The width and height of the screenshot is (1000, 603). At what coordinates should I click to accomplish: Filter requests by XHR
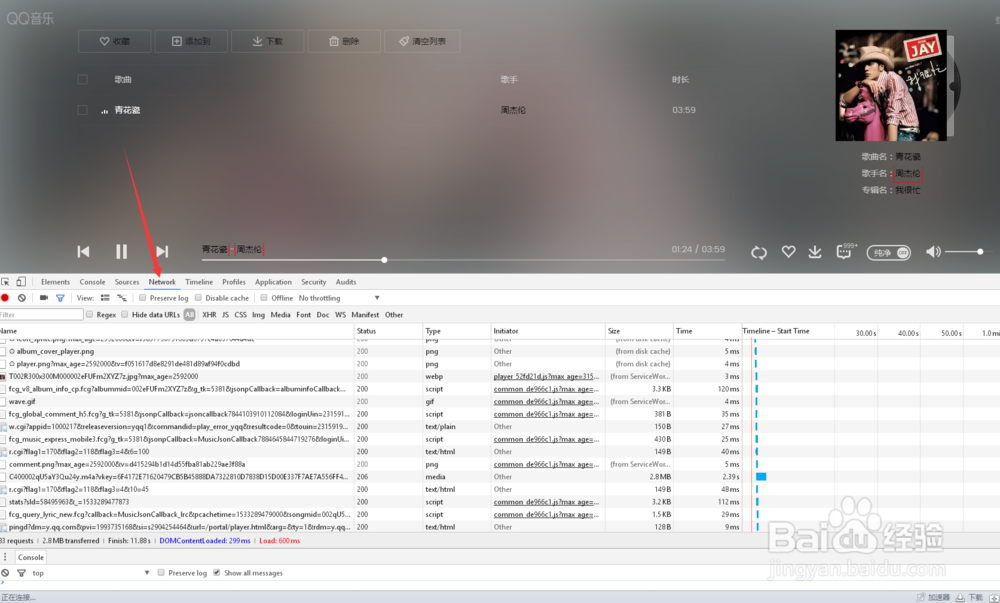click(209, 314)
